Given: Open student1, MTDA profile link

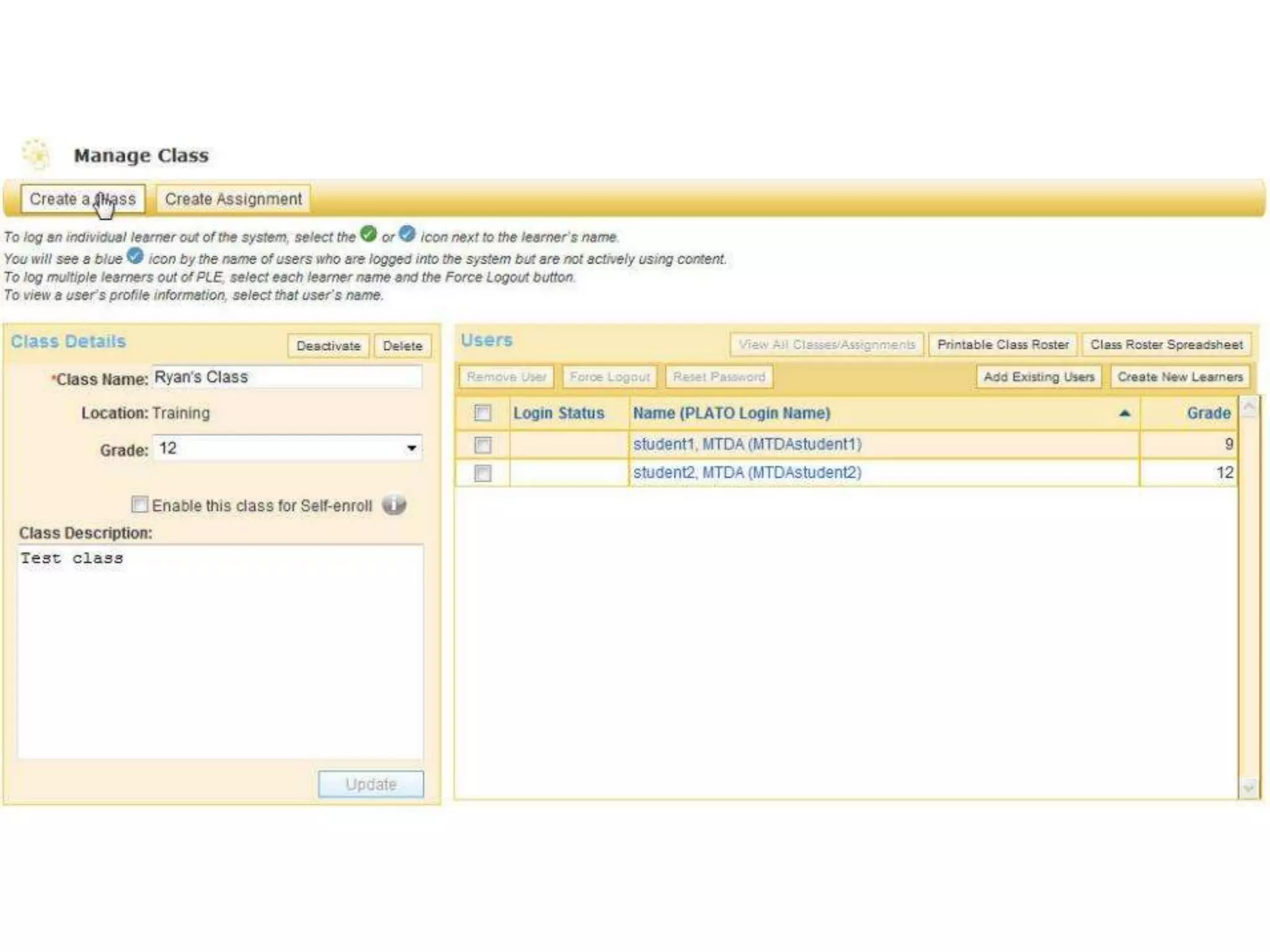Looking at the screenshot, I should [747, 444].
